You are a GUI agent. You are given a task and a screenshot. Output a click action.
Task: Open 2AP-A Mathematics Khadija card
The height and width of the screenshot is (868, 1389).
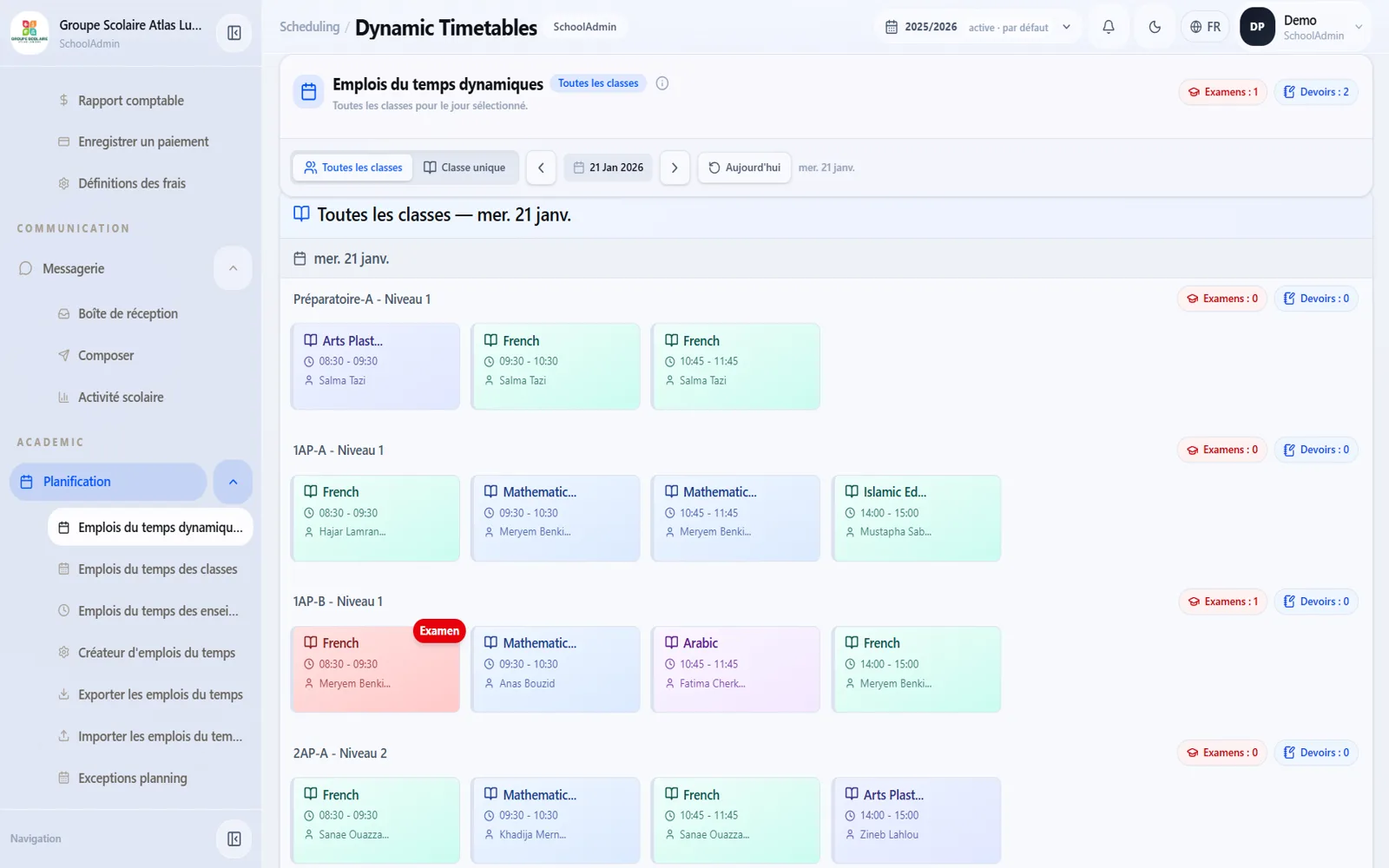pyautogui.click(x=556, y=820)
